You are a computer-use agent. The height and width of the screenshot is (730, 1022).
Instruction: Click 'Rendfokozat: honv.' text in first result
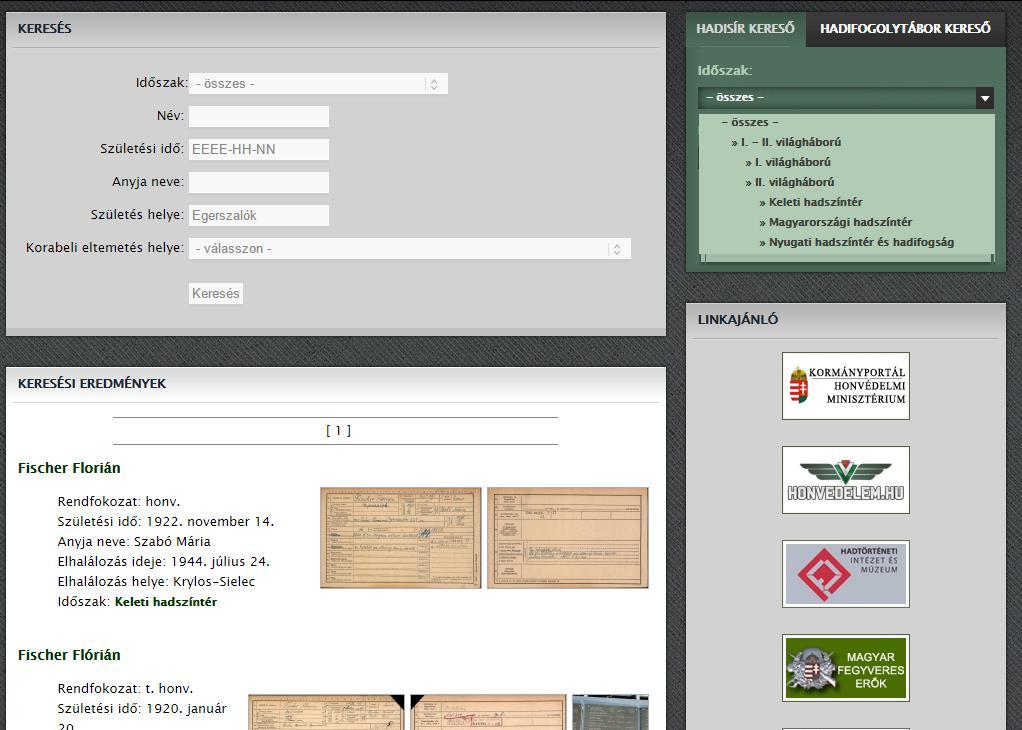pos(119,501)
